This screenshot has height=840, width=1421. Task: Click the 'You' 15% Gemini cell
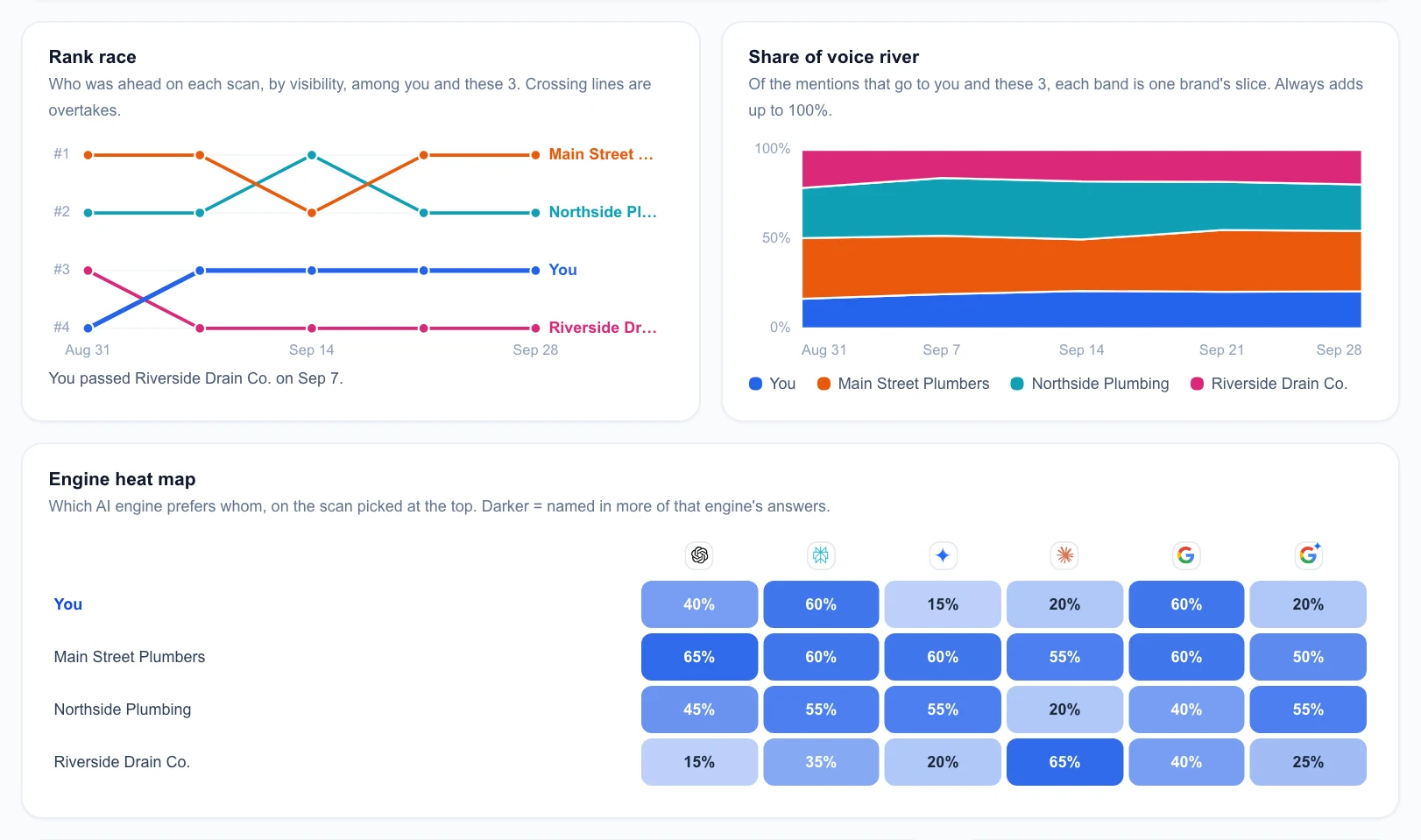(943, 604)
